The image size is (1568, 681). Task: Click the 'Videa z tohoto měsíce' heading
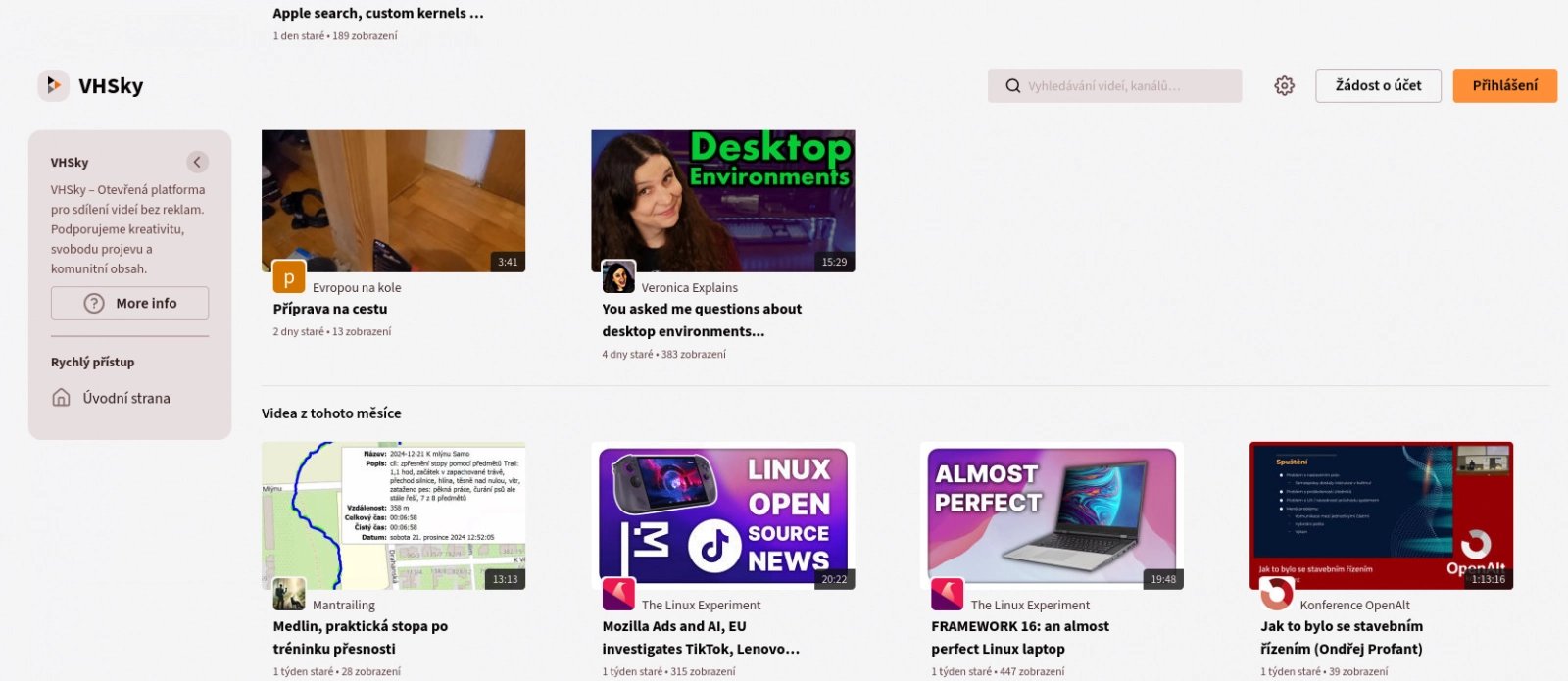pos(331,413)
